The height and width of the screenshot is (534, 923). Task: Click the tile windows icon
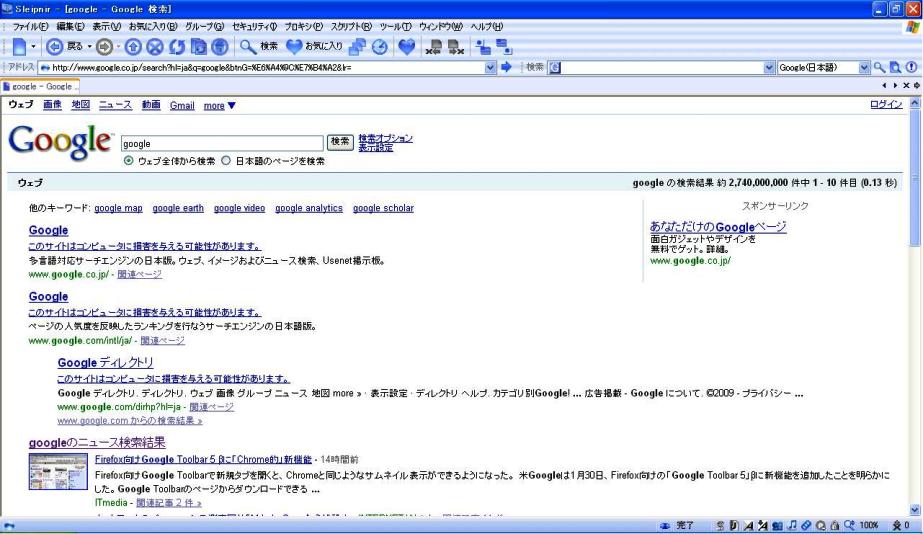pyautogui.click(x=483, y=47)
